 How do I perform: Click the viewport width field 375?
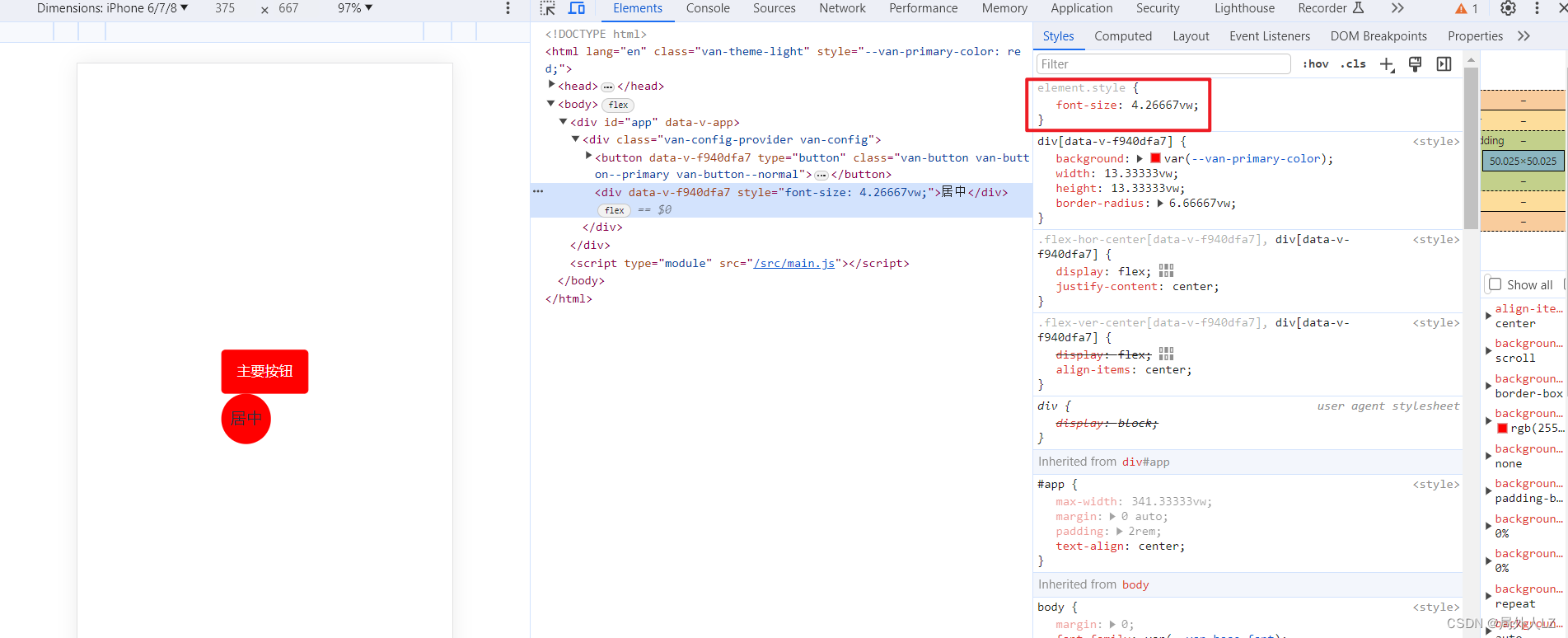click(225, 8)
